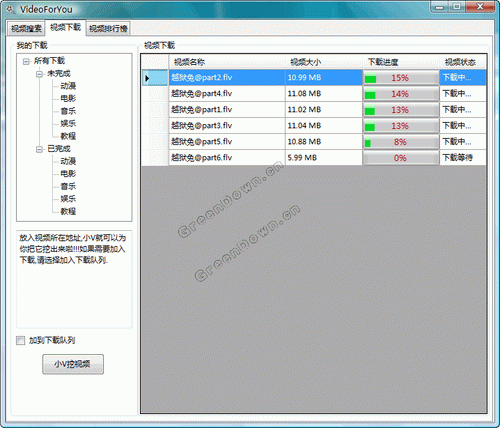Image resolution: width=500 pixels, height=428 pixels.
Task: Collapse the 已完成 tree branch
Action: click(39, 149)
